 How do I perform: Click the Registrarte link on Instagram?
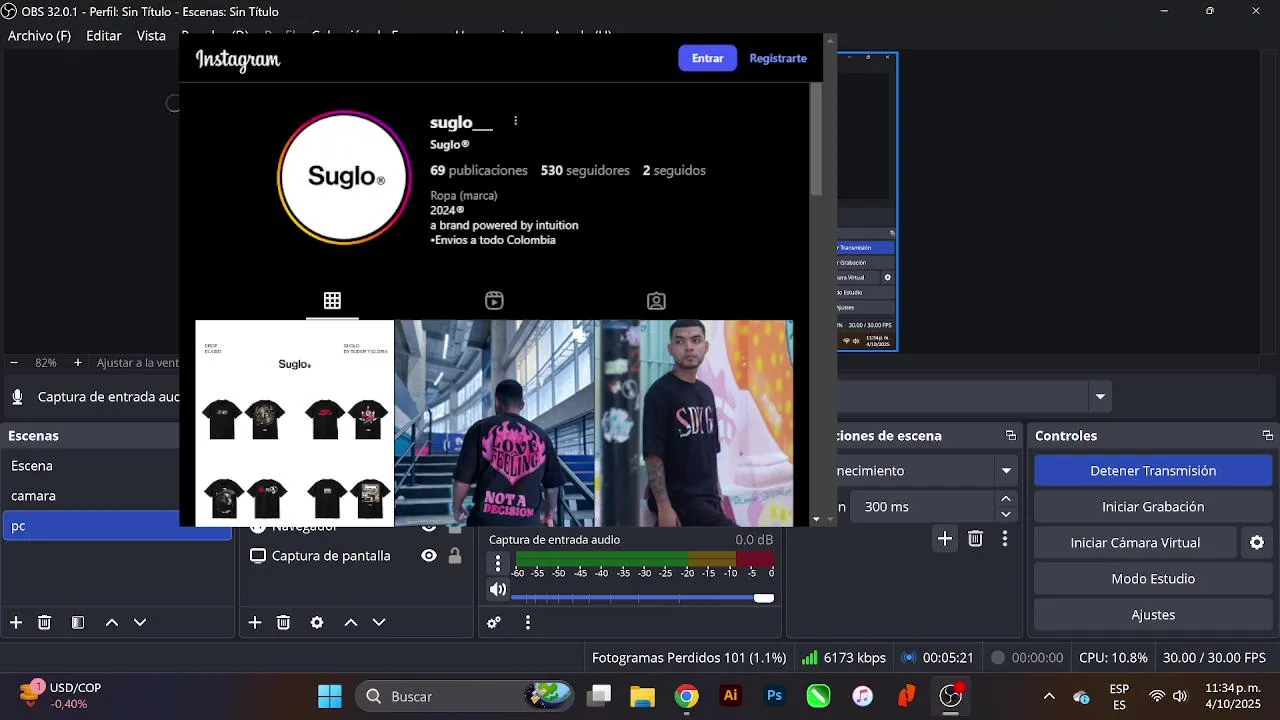pos(778,58)
